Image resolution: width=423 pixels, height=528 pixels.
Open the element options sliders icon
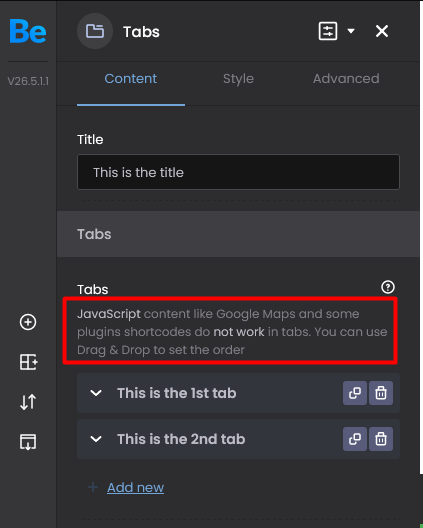(x=328, y=31)
